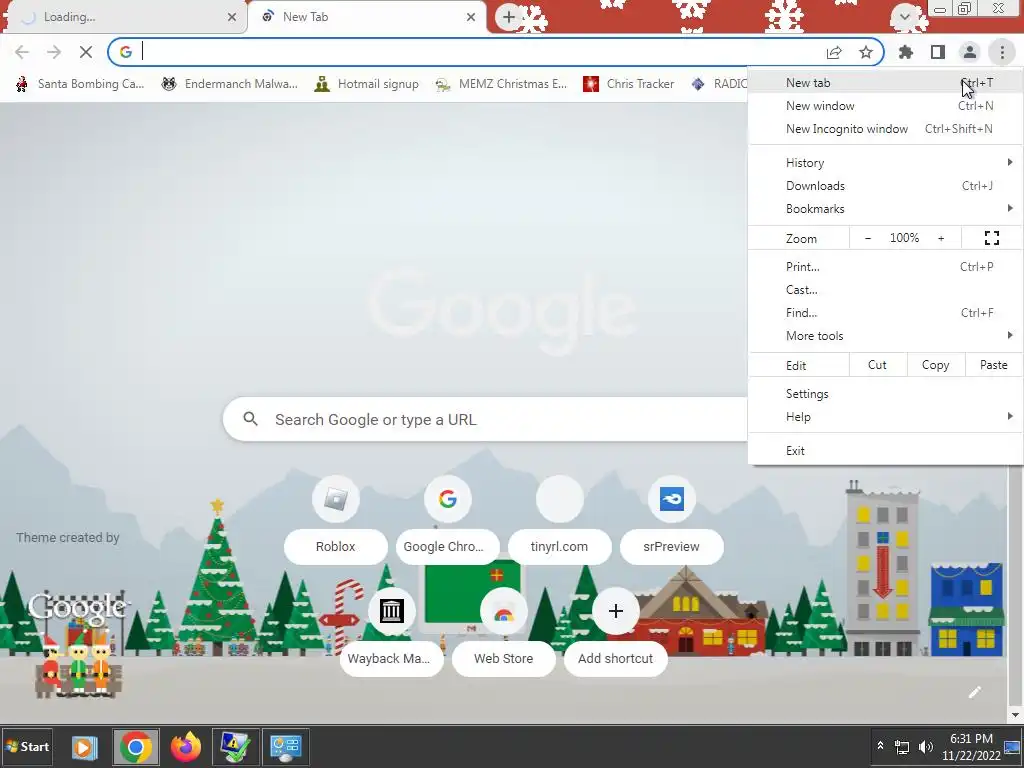Open the Extensions puzzle icon
Screen dimensions: 1024x768
click(x=906, y=52)
